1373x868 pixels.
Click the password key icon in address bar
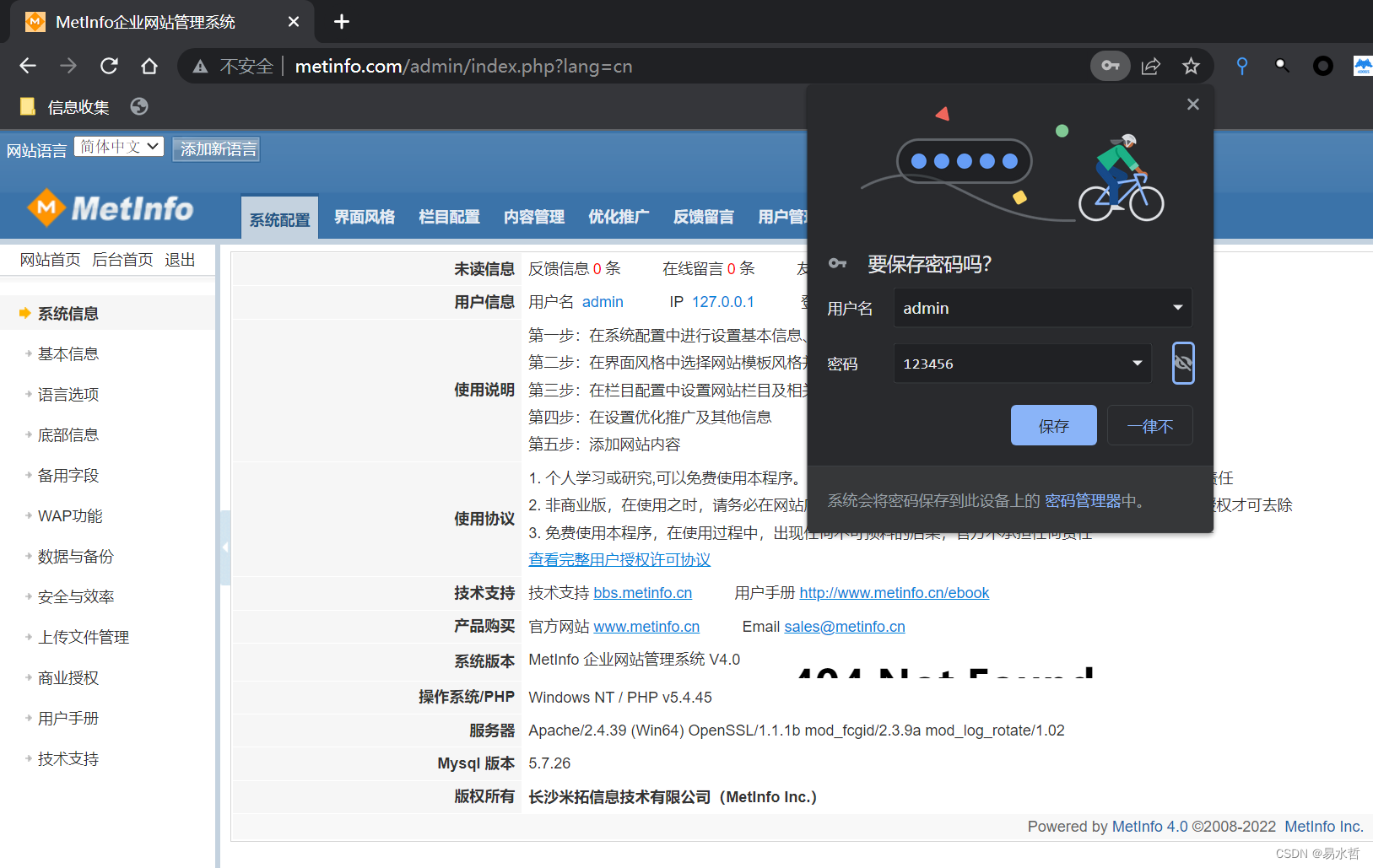coord(1111,66)
